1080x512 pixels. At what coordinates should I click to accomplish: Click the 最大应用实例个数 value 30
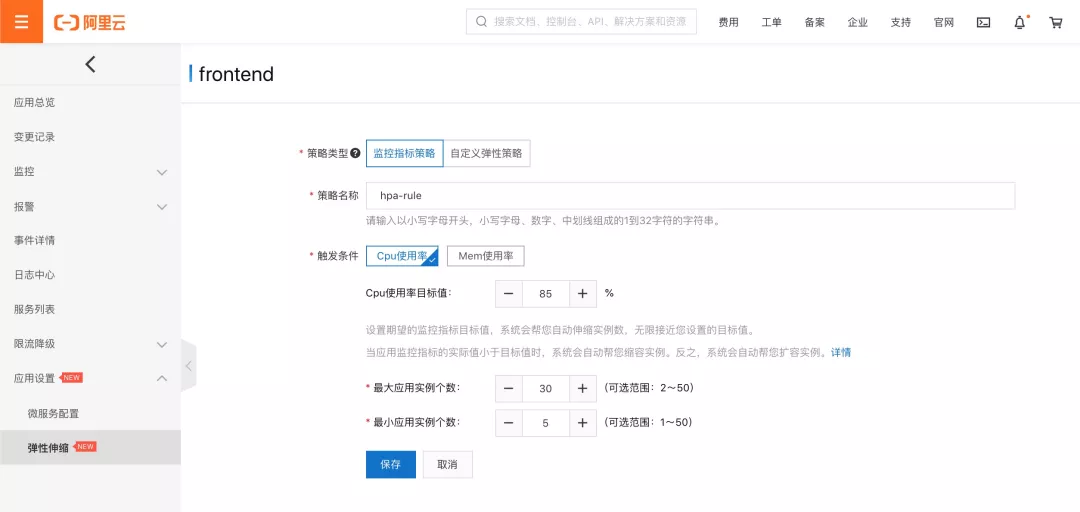tap(546, 389)
